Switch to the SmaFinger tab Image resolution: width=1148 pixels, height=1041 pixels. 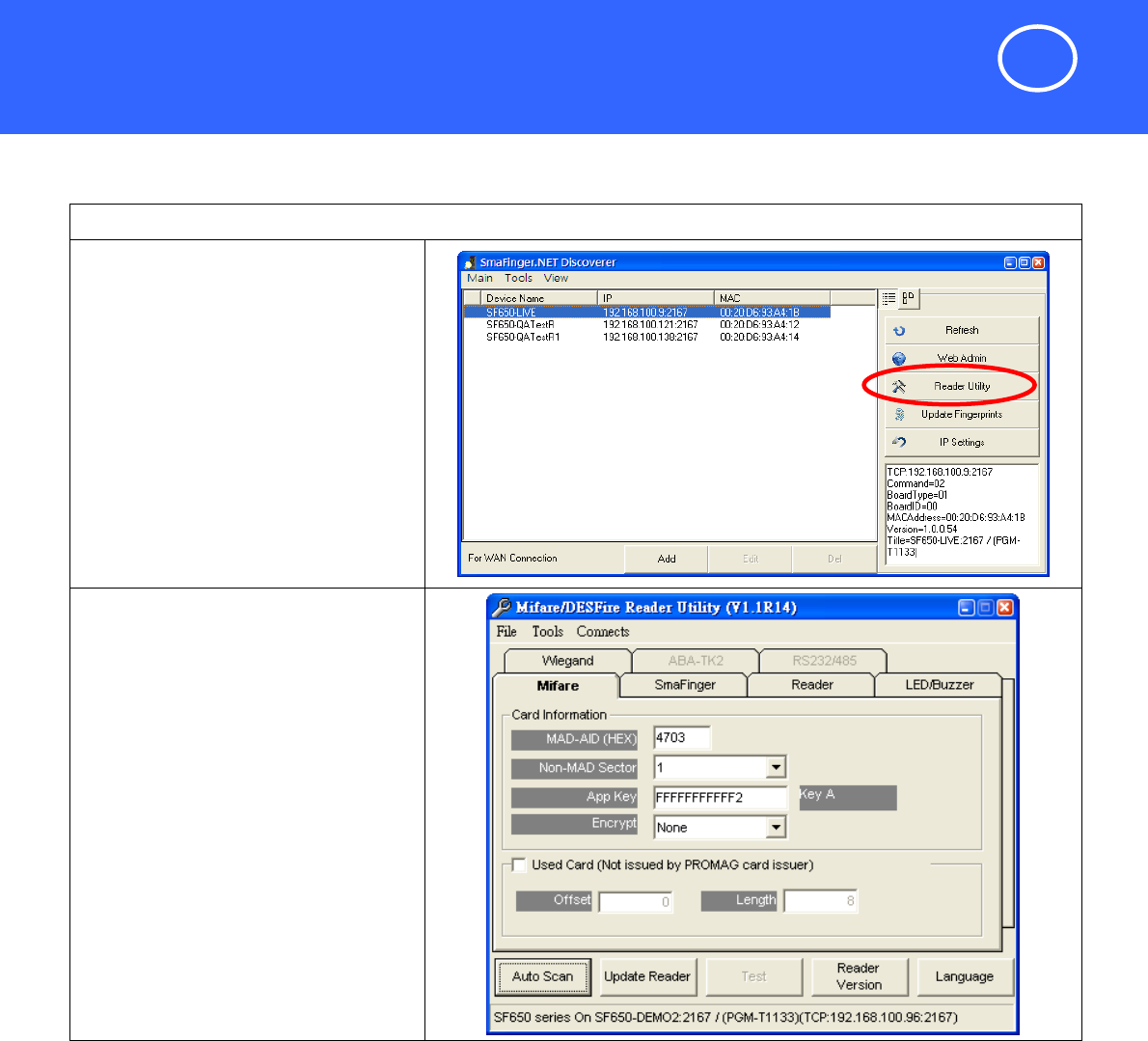pos(685,685)
